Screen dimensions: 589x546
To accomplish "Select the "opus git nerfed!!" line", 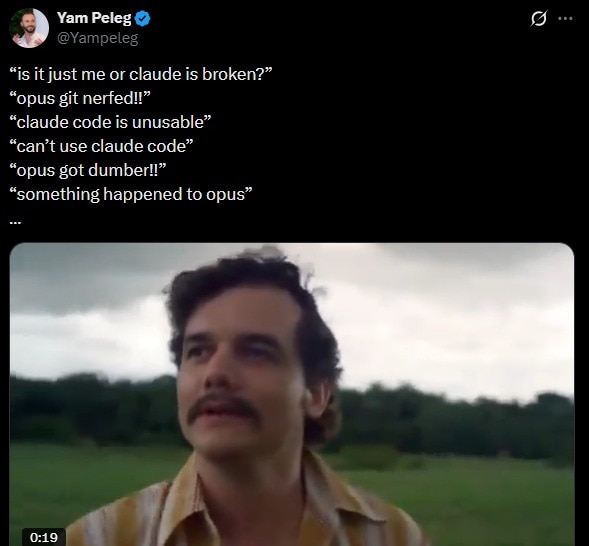I will click(80, 98).
